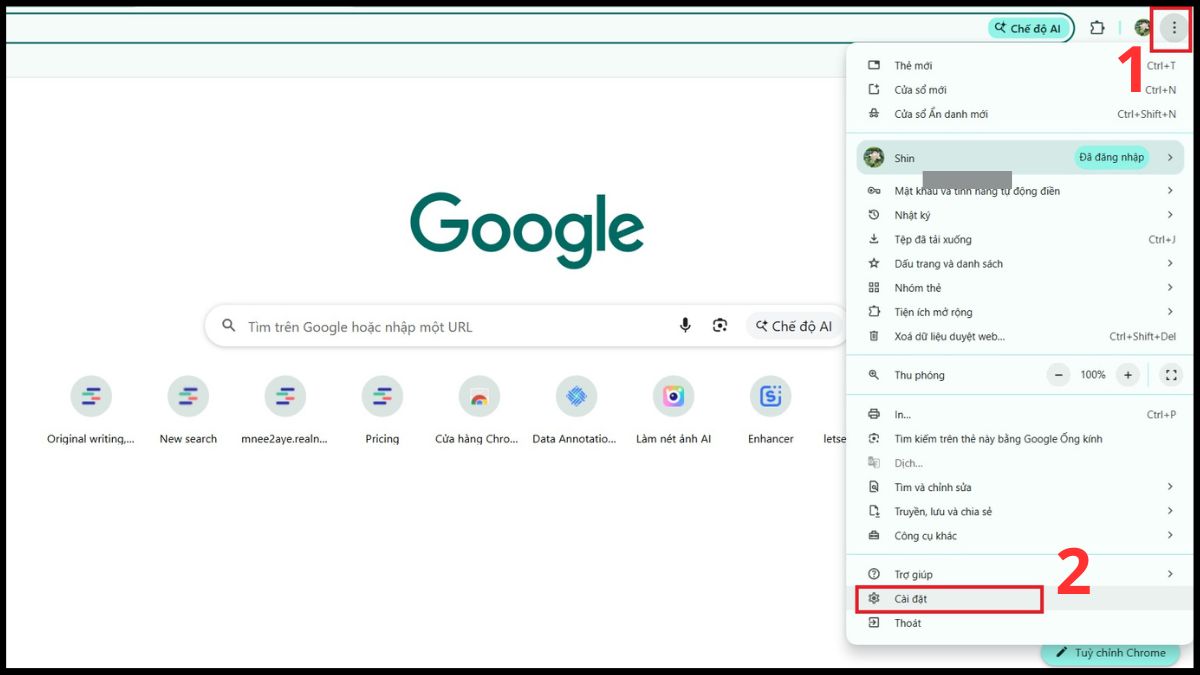Click the magnifier icon in search box

tap(229, 326)
